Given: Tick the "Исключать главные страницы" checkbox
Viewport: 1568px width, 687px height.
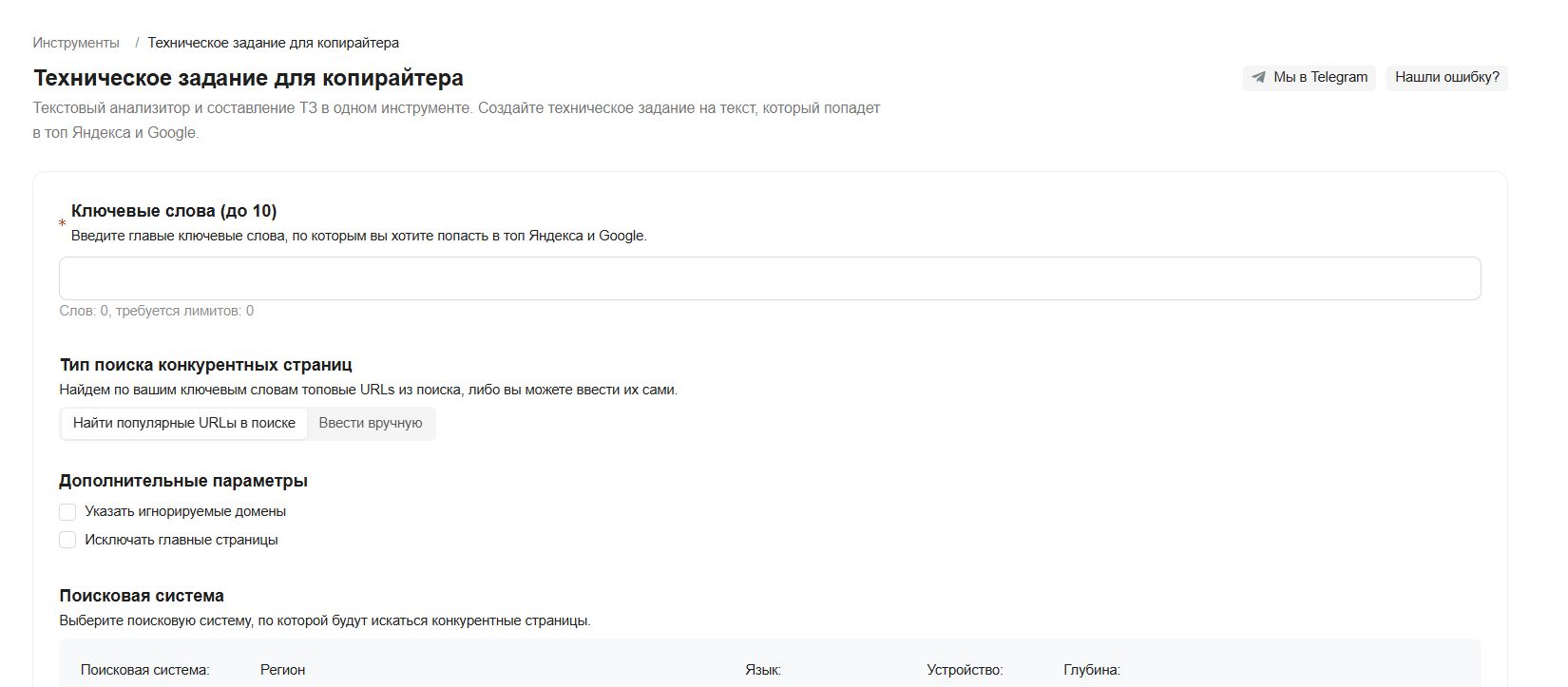Looking at the screenshot, I should pos(67,541).
